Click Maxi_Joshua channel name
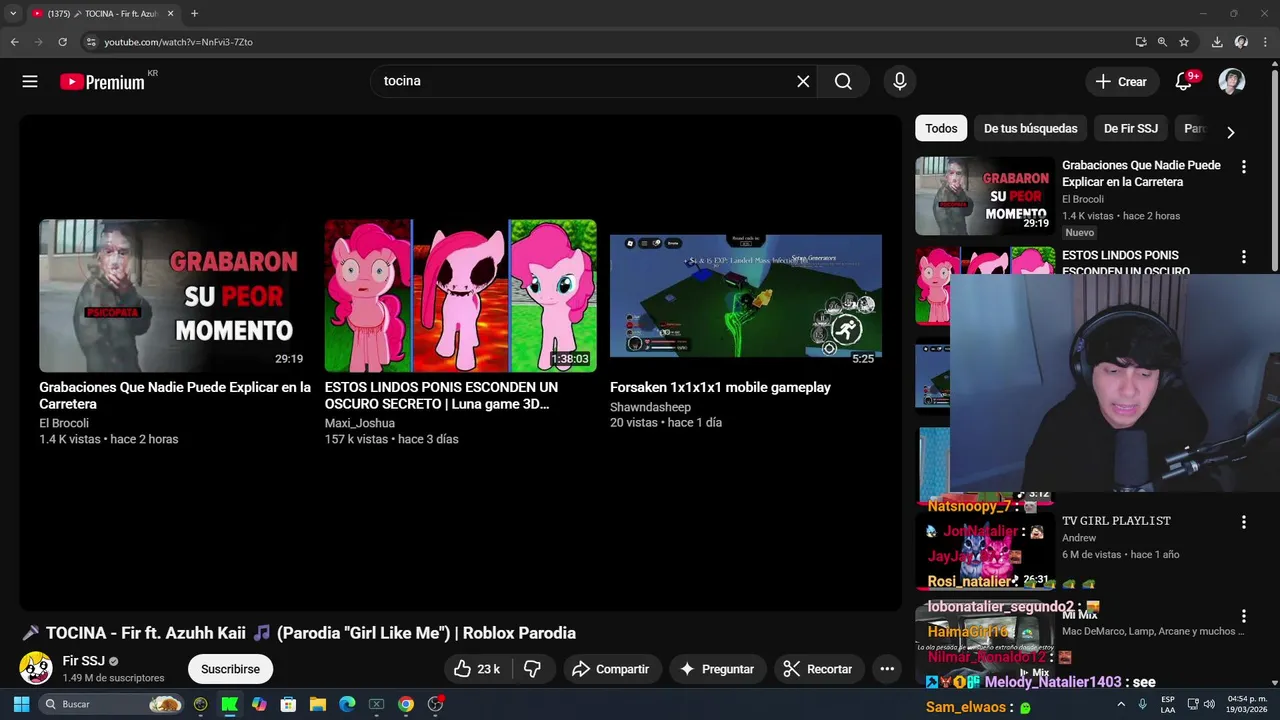 point(360,423)
